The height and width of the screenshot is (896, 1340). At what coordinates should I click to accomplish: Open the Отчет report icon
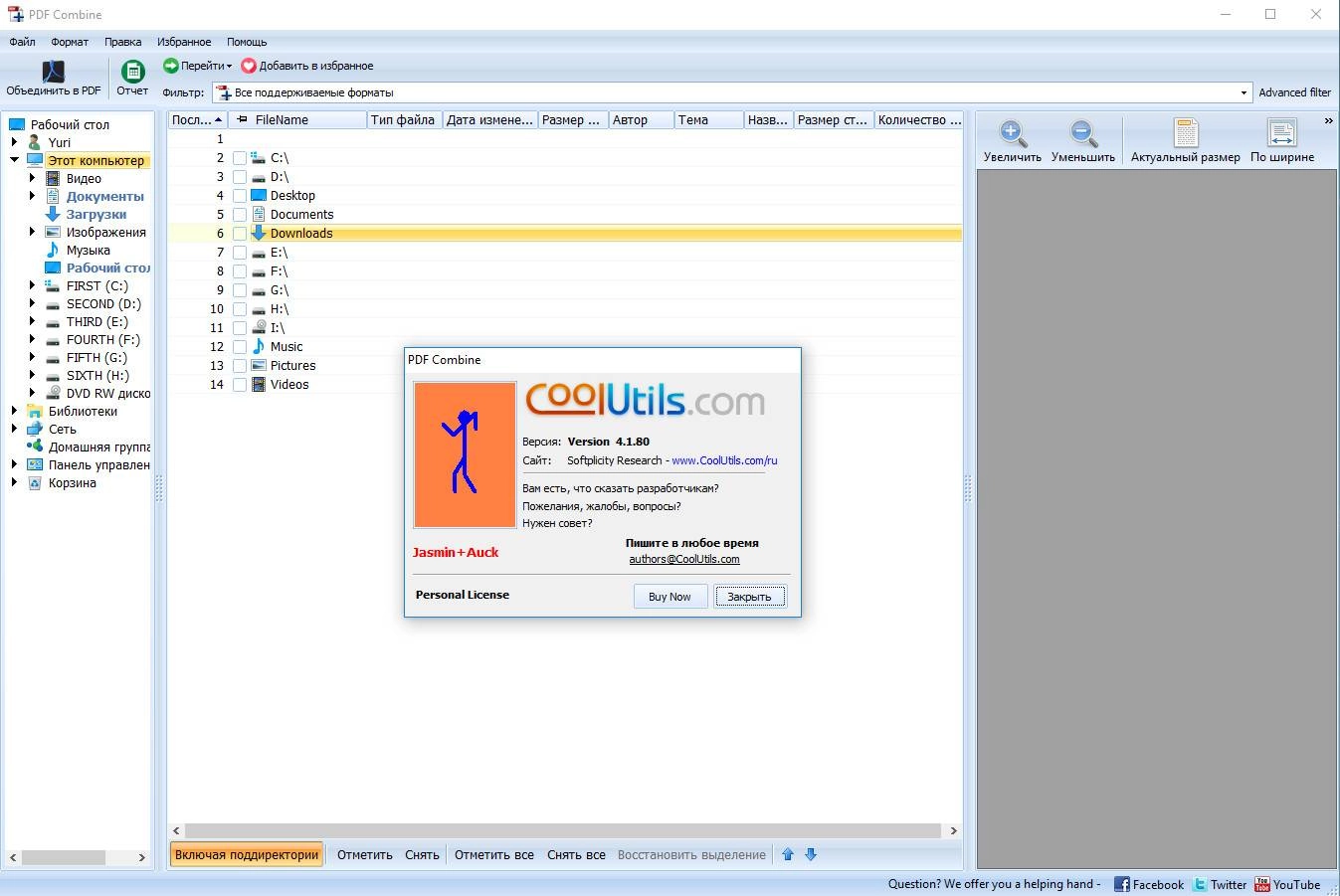132,72
